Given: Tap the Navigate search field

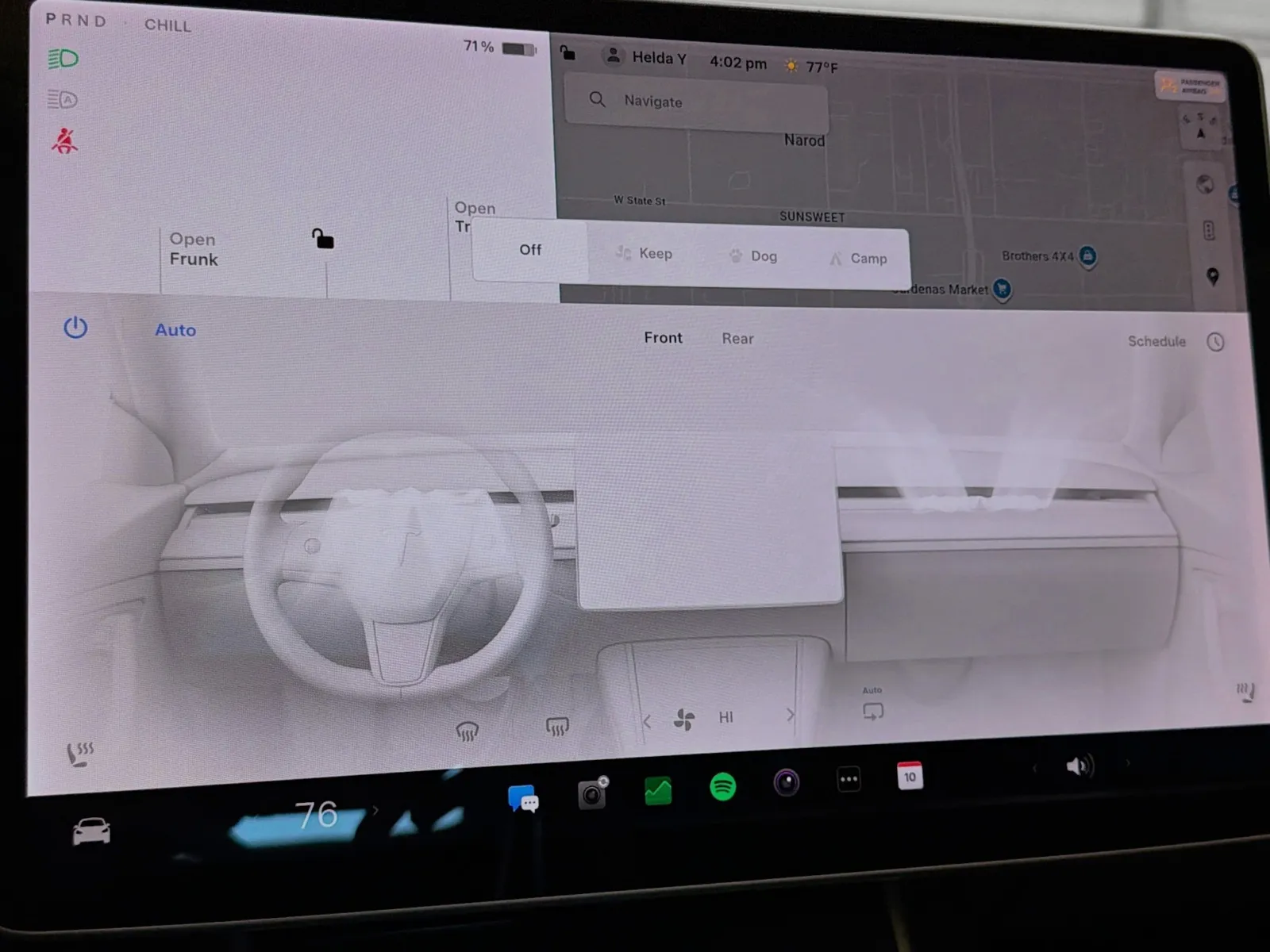Looking at the screenshot, I should click(x=696, y=102).
